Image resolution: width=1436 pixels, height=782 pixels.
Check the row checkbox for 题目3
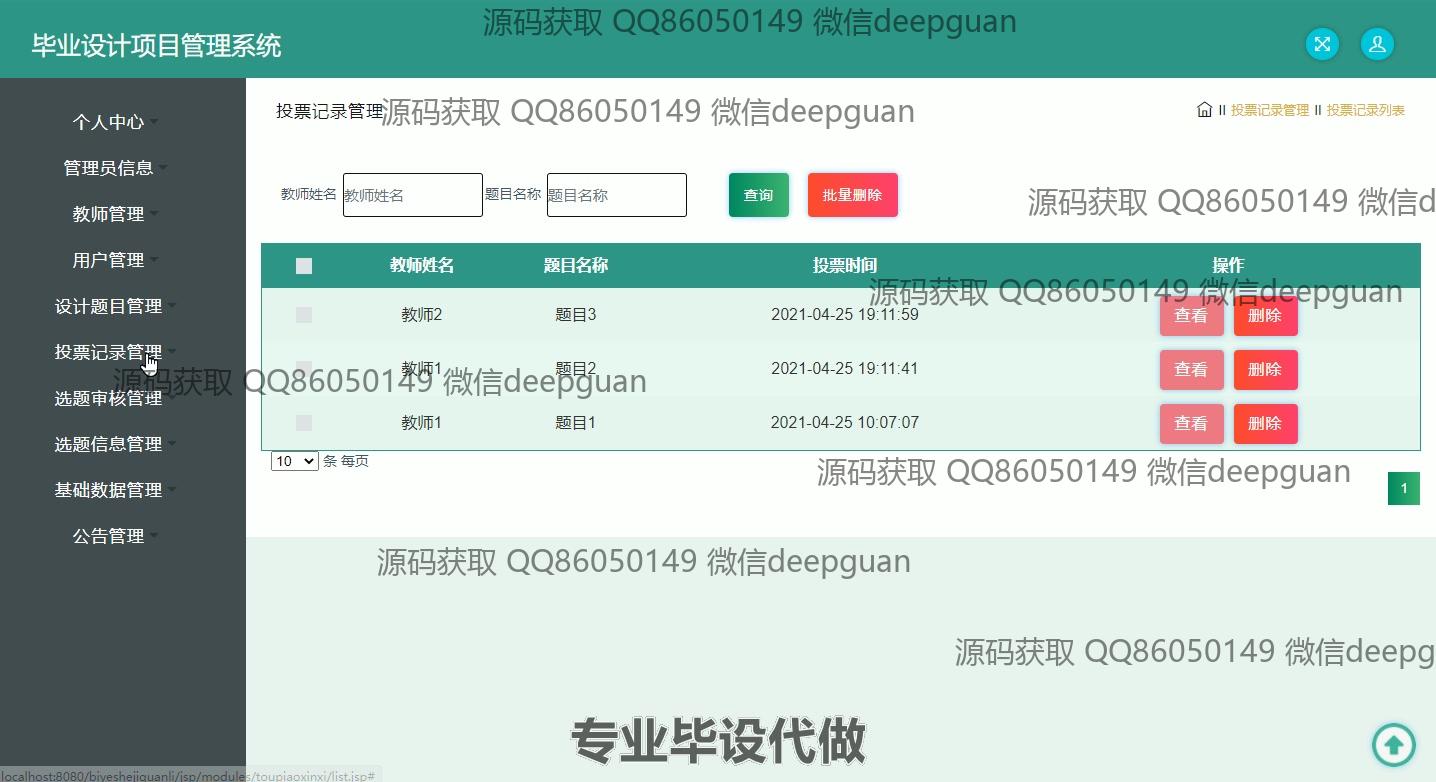point(304,315)
